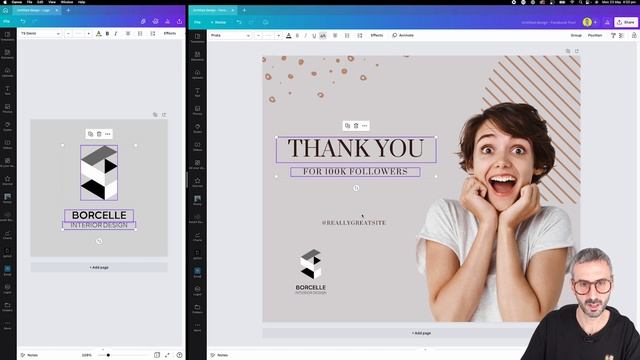This screenshot has height=360, width=640.
Task: Toggle Italic in the right window toolbar
Action: pyautogui.click(x=305, y=36)
